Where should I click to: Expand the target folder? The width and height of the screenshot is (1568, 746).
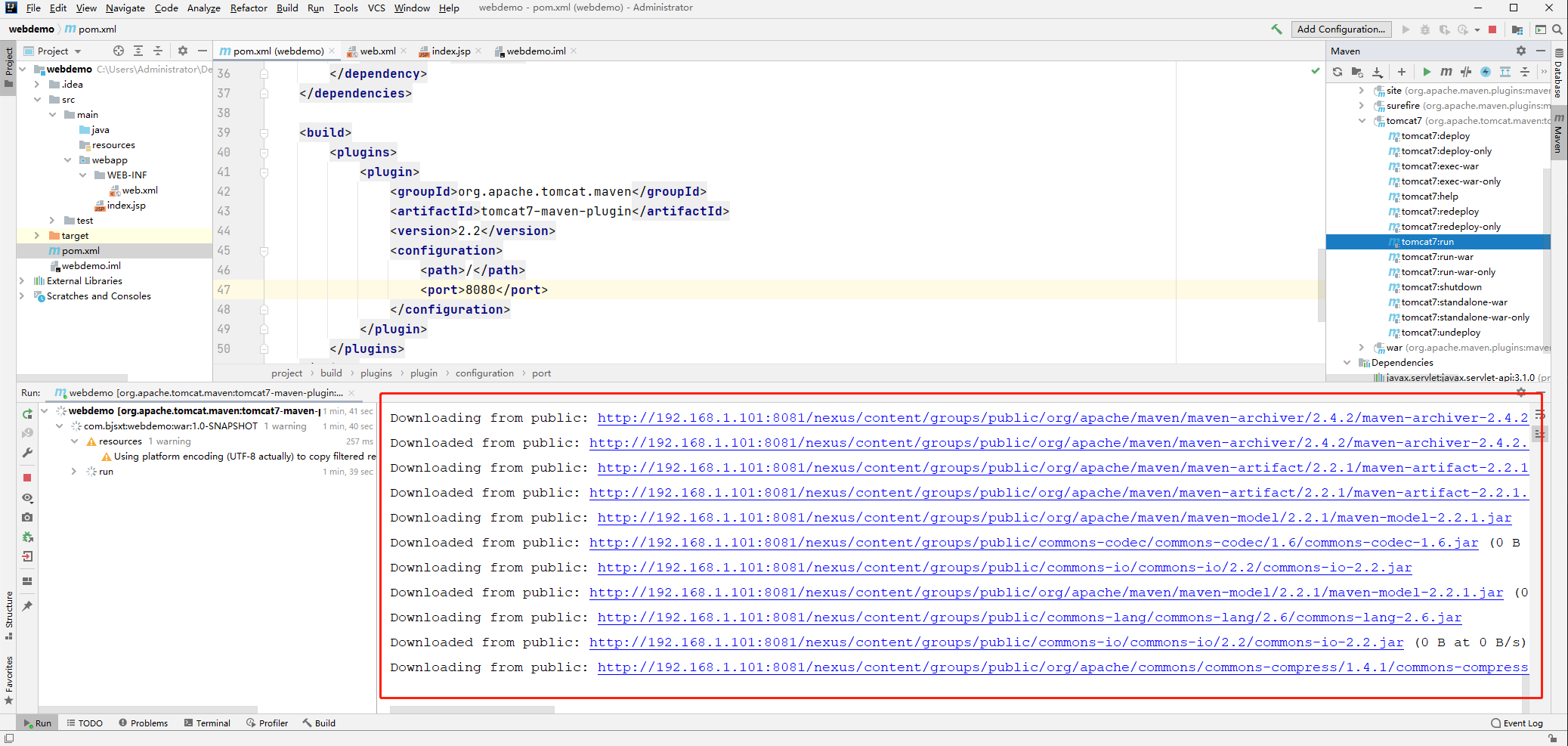point(37,236)
